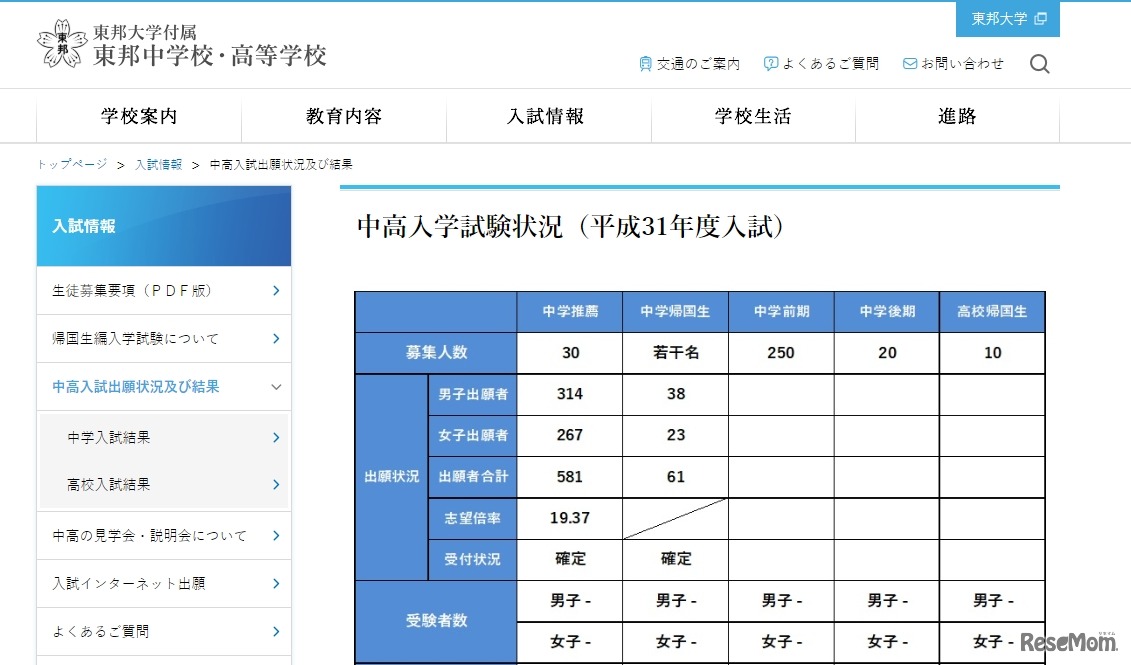Open the 学校案内 menu
The width and height of the screenshot is (1131, 665).
(139, 116)
